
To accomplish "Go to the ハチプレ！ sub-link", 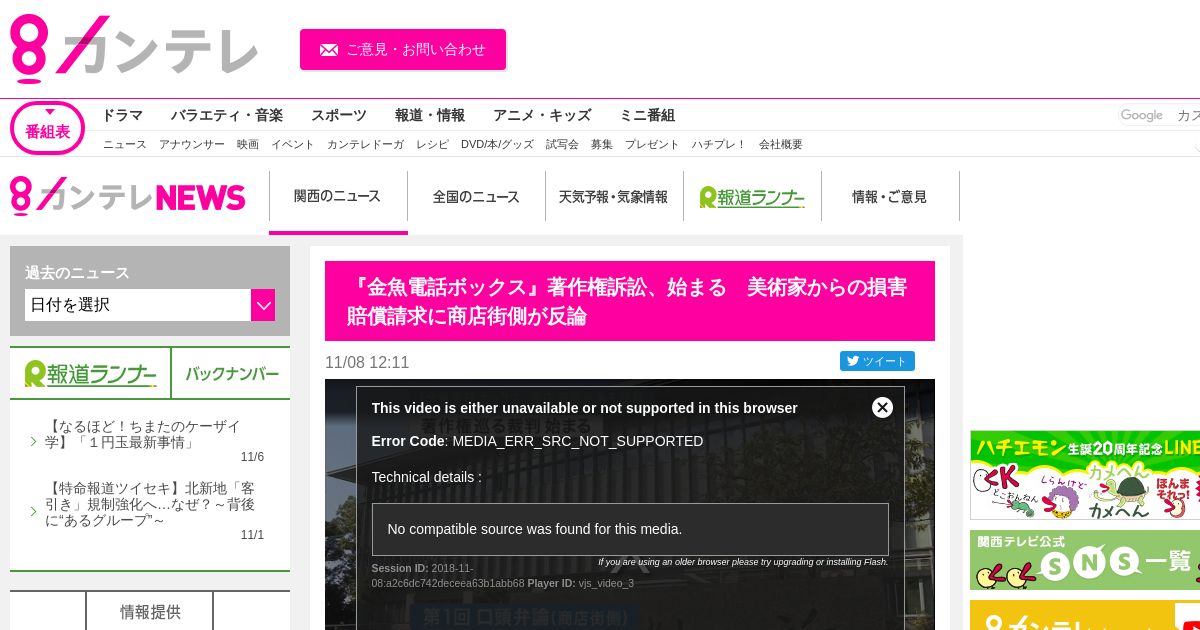I will coord(719,144).
